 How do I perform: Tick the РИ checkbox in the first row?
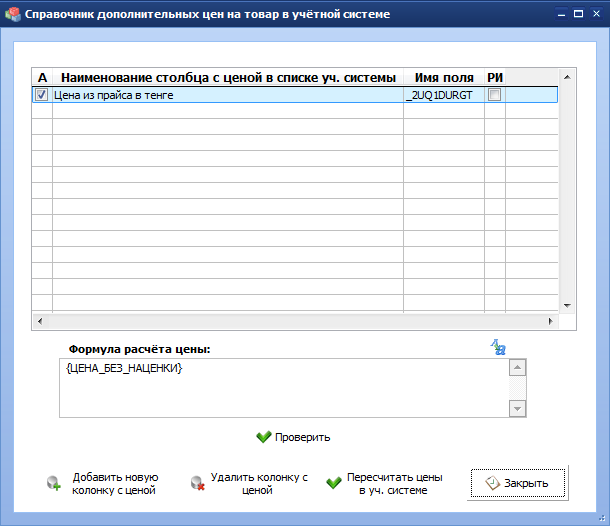(494, 95)
